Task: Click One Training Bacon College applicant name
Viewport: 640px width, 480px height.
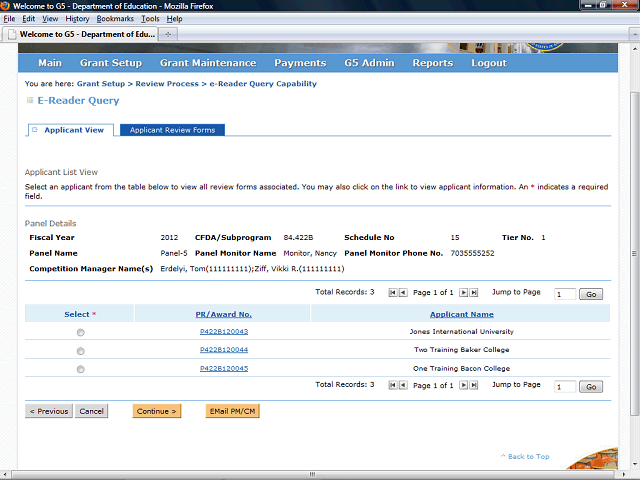Action: 462,369
